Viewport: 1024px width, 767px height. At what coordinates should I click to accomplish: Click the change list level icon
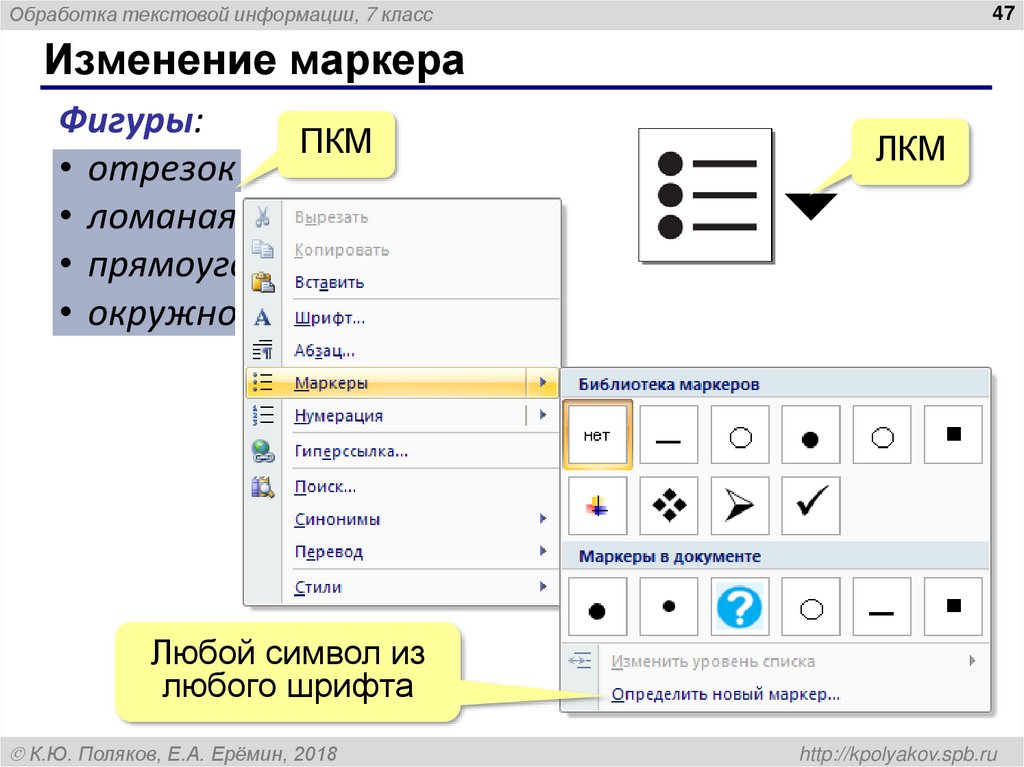click(579, 661)
